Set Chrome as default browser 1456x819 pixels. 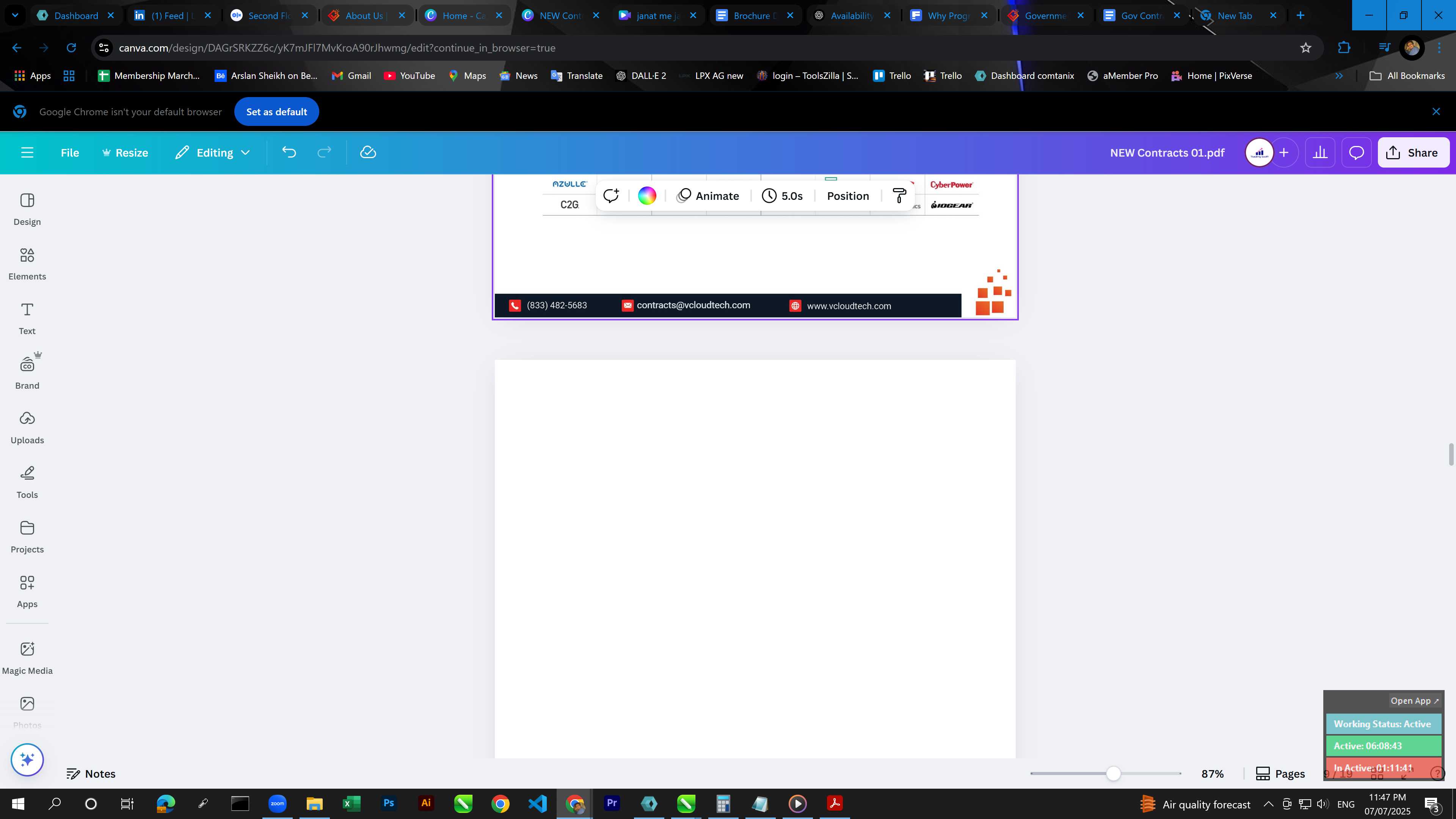coord(276,112)
